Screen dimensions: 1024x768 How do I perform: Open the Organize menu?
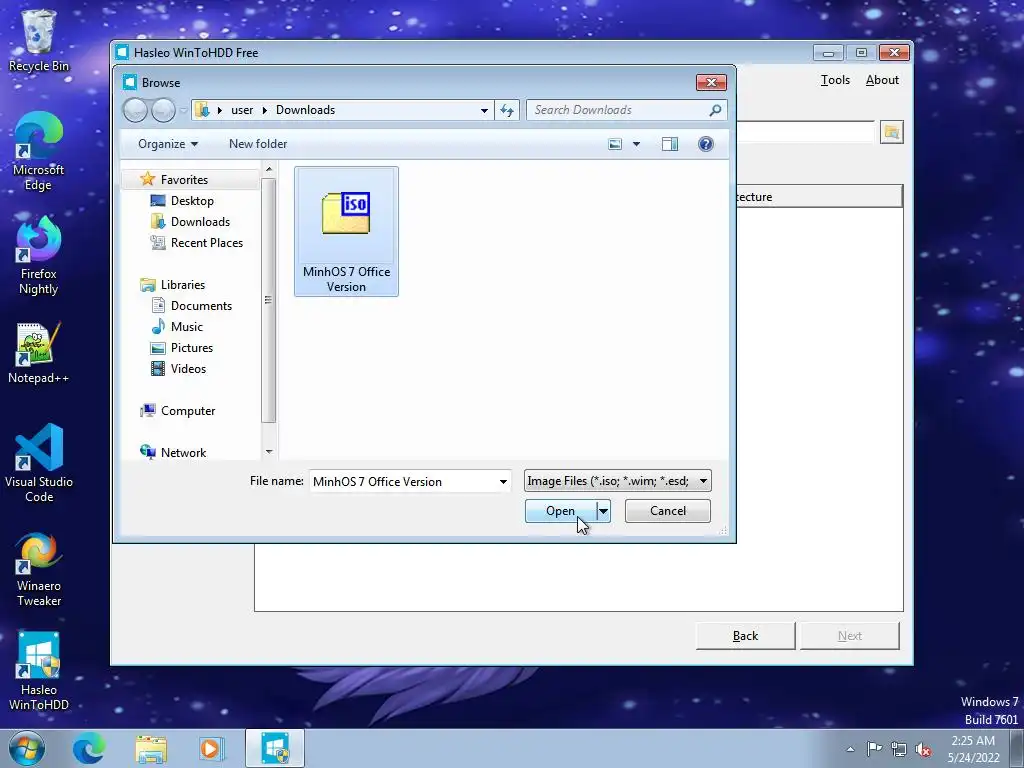pos(167,144)
